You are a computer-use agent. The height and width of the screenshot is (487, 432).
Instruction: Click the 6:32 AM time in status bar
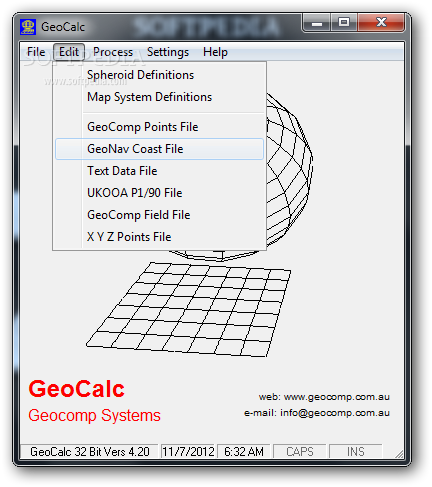click(244, 452)
